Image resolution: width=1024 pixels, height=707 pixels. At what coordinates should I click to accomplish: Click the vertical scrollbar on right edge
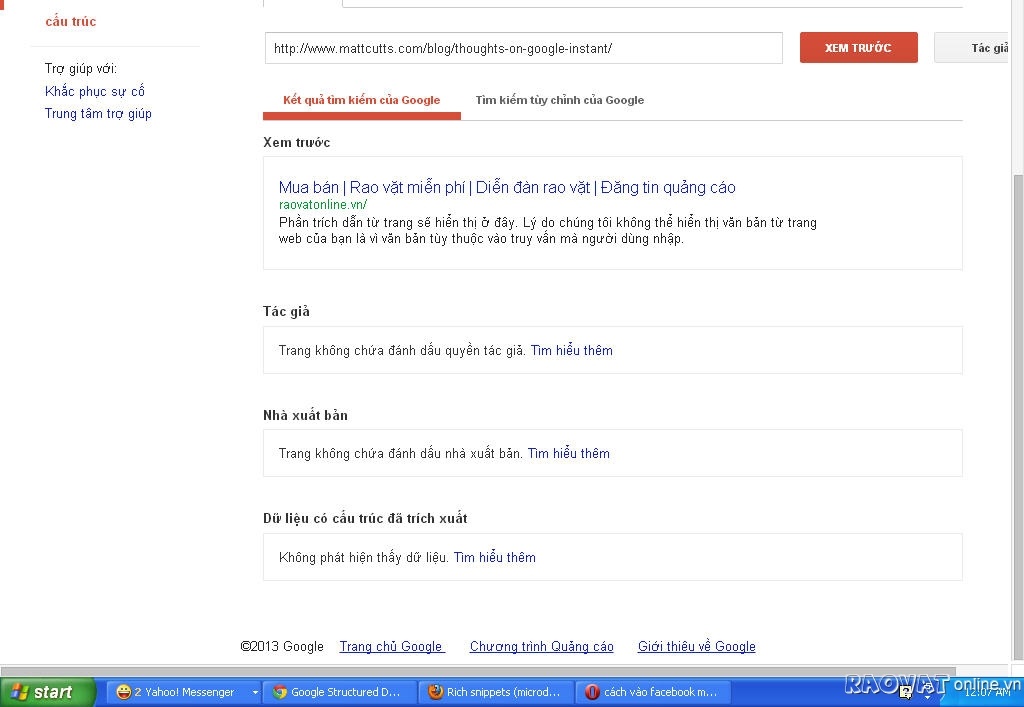tap(1018, 418)
